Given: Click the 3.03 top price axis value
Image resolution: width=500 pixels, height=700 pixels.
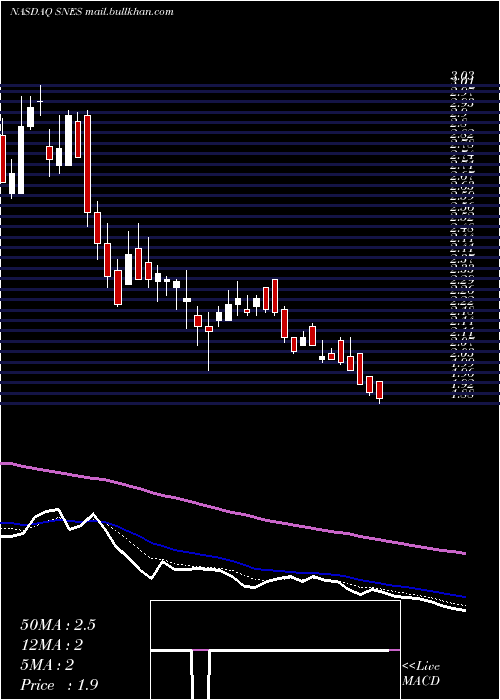Looking at the screenshot, I should [x=462, y=75].
